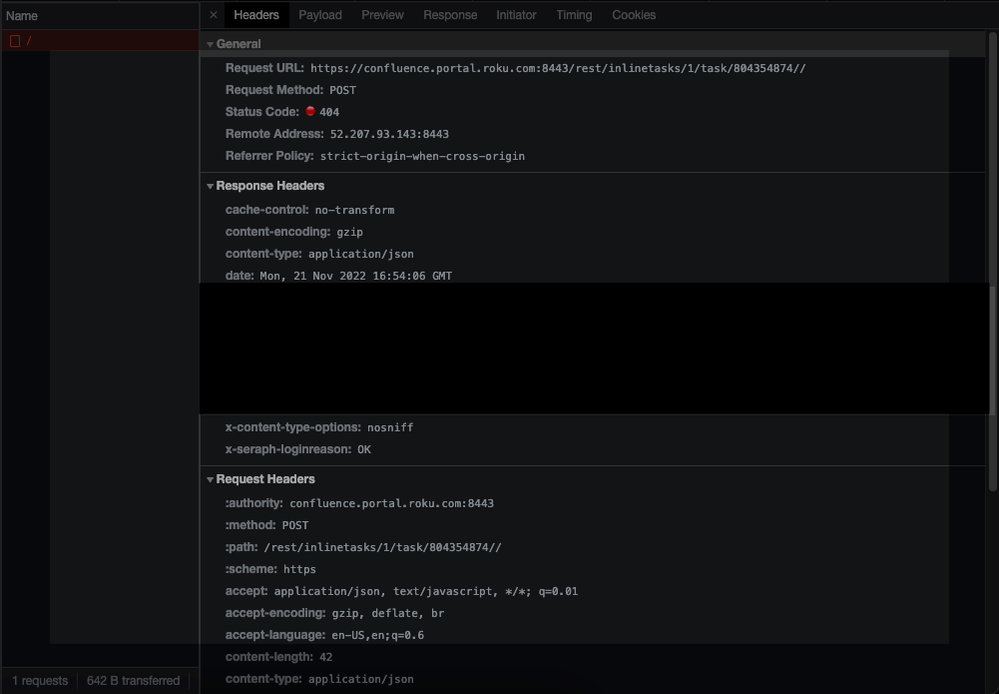Collapse the General section

(210, 43)
